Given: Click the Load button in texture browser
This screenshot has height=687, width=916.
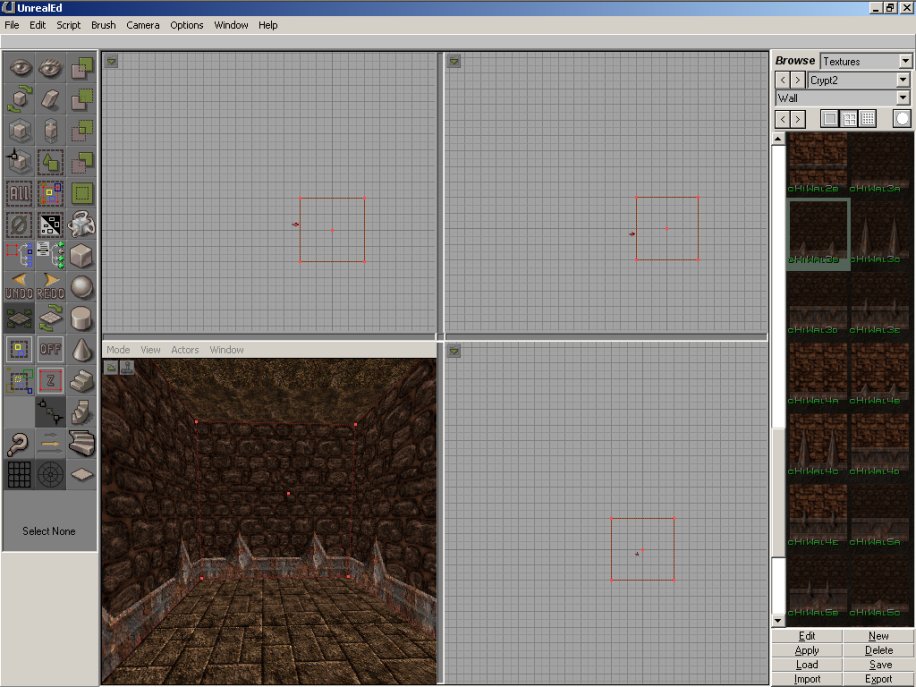Looking at the screenshot, I should 807,665.
